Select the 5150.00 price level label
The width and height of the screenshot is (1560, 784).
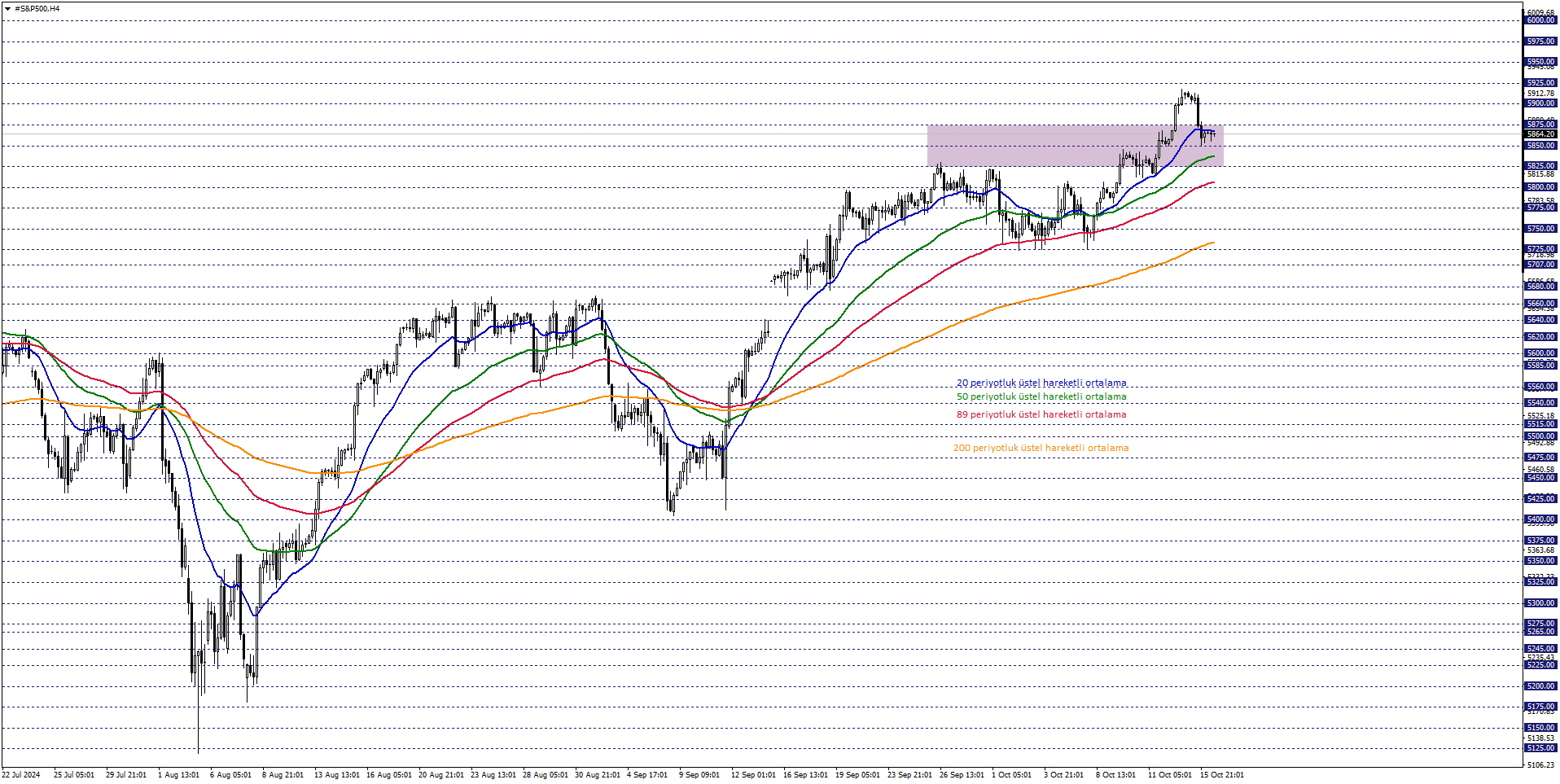pyautogui.click(x=1540, y=728)
